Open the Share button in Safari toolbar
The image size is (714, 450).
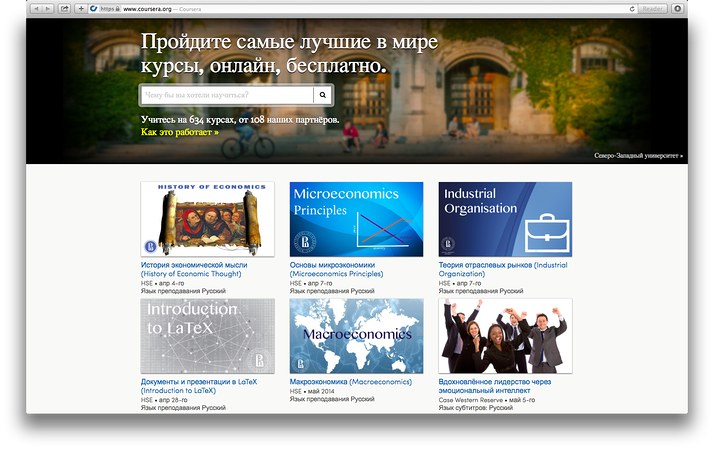tap(64, 9)
